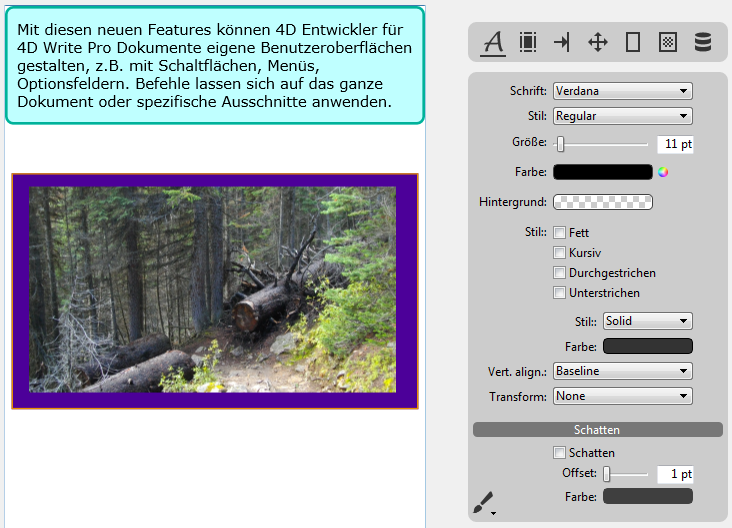Expand the Stil dropdown showing Regular

click(622, 116)
